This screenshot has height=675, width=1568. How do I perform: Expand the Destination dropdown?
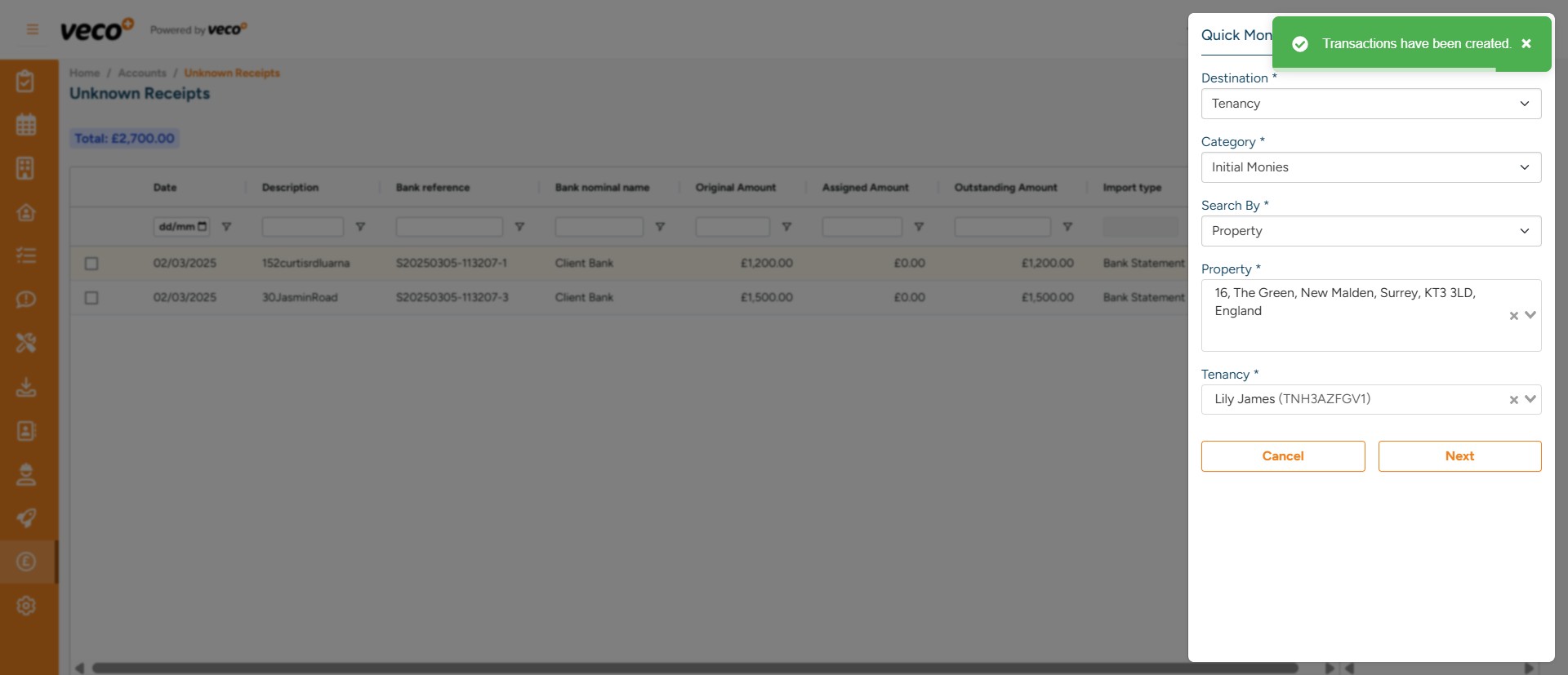coord(1370,104)
